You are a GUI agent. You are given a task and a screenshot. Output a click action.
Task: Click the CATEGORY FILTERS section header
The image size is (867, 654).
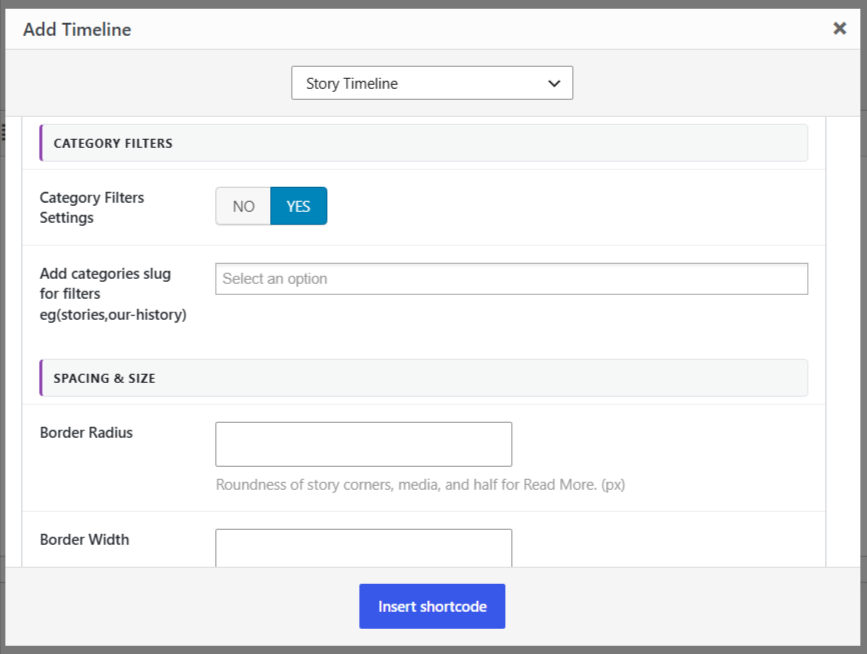[x=424, y=143]
